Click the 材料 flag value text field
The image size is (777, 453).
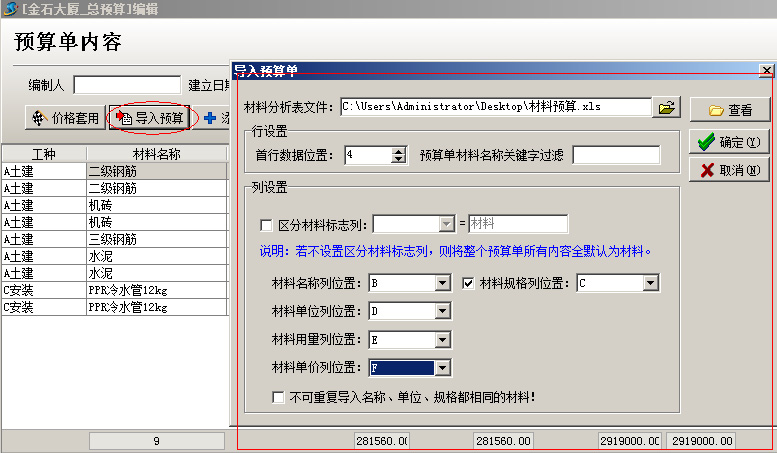(x=518, y=224)
